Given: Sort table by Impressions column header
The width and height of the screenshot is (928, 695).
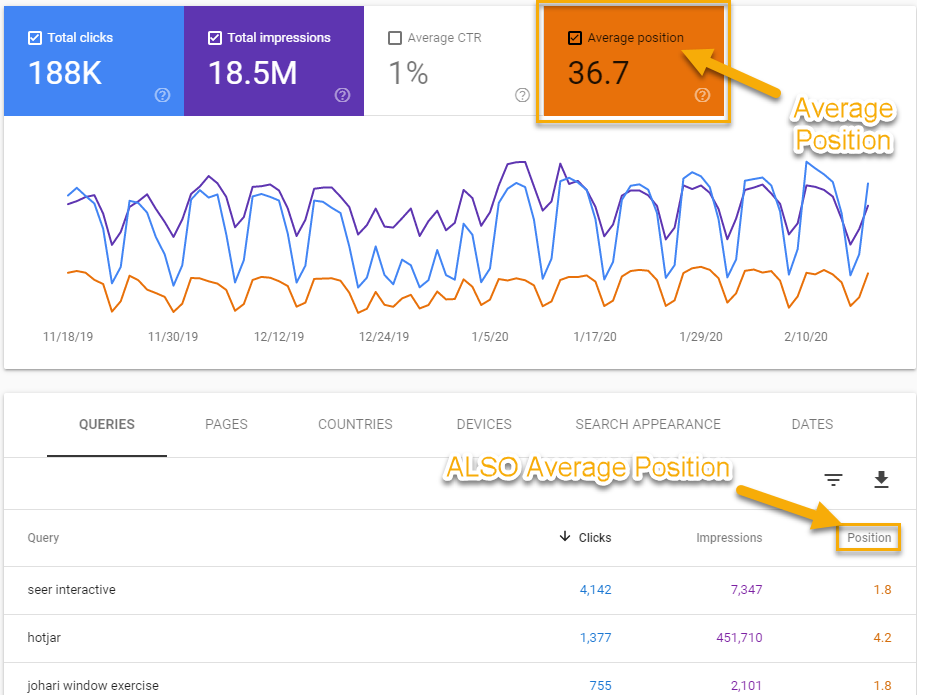Looking at the screenshot, I should (729, 538).
